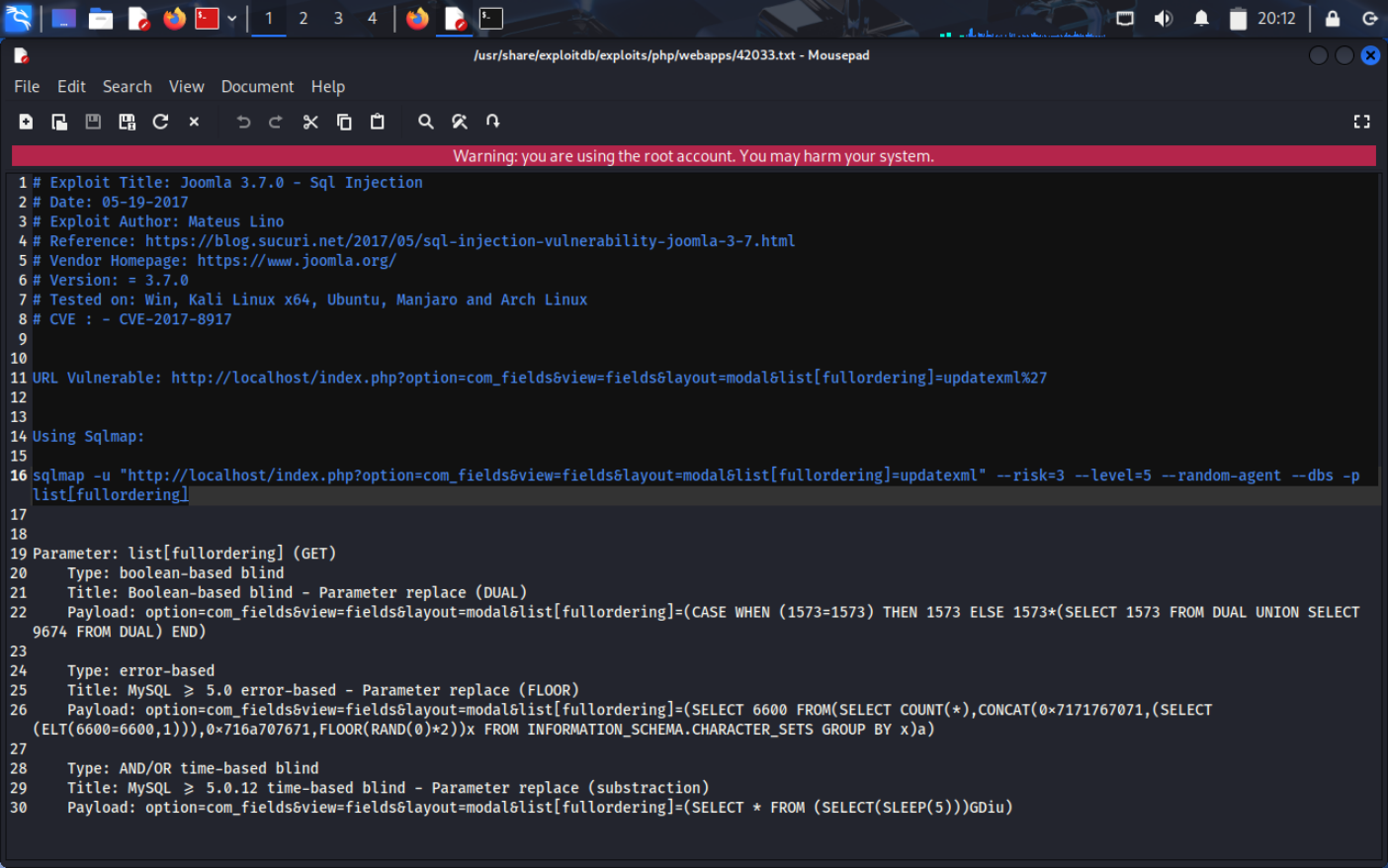Click the Save As toolbar icon

(x=127, y=122)
